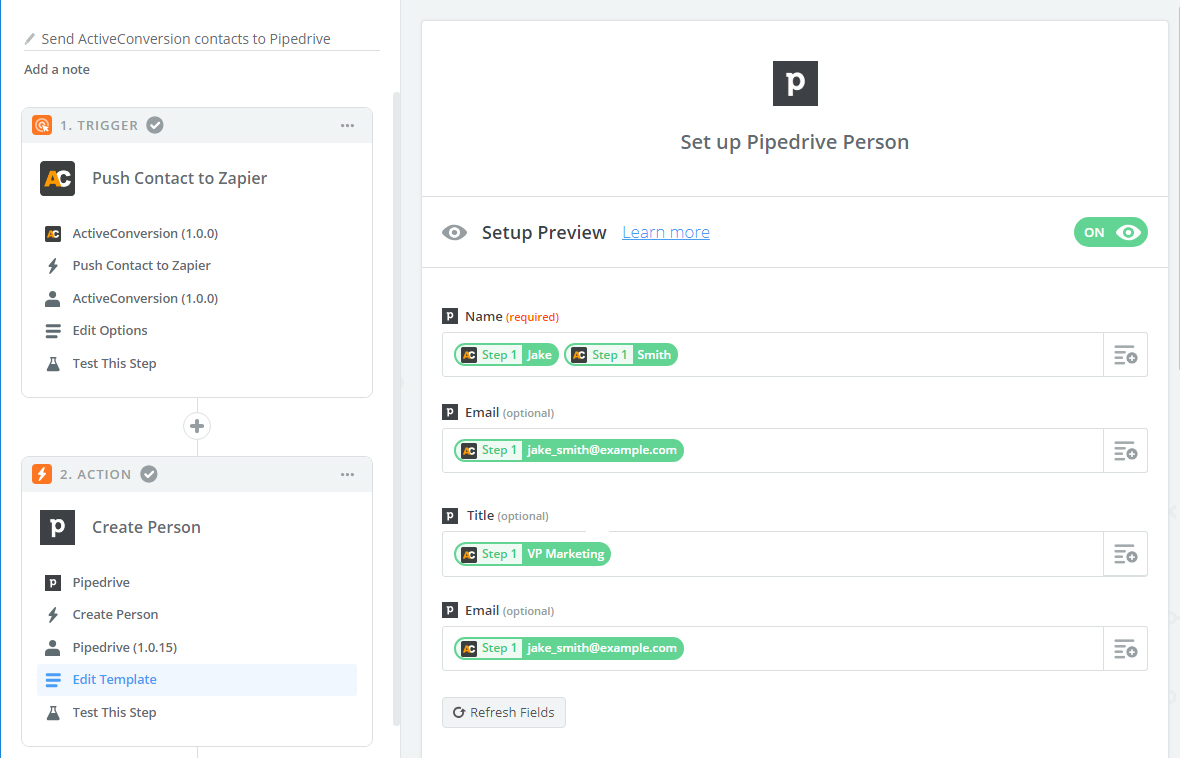This screenshot has height=758, width=1180.
Task: Click the orange action step lightning icon
Action: pos(42,474)
